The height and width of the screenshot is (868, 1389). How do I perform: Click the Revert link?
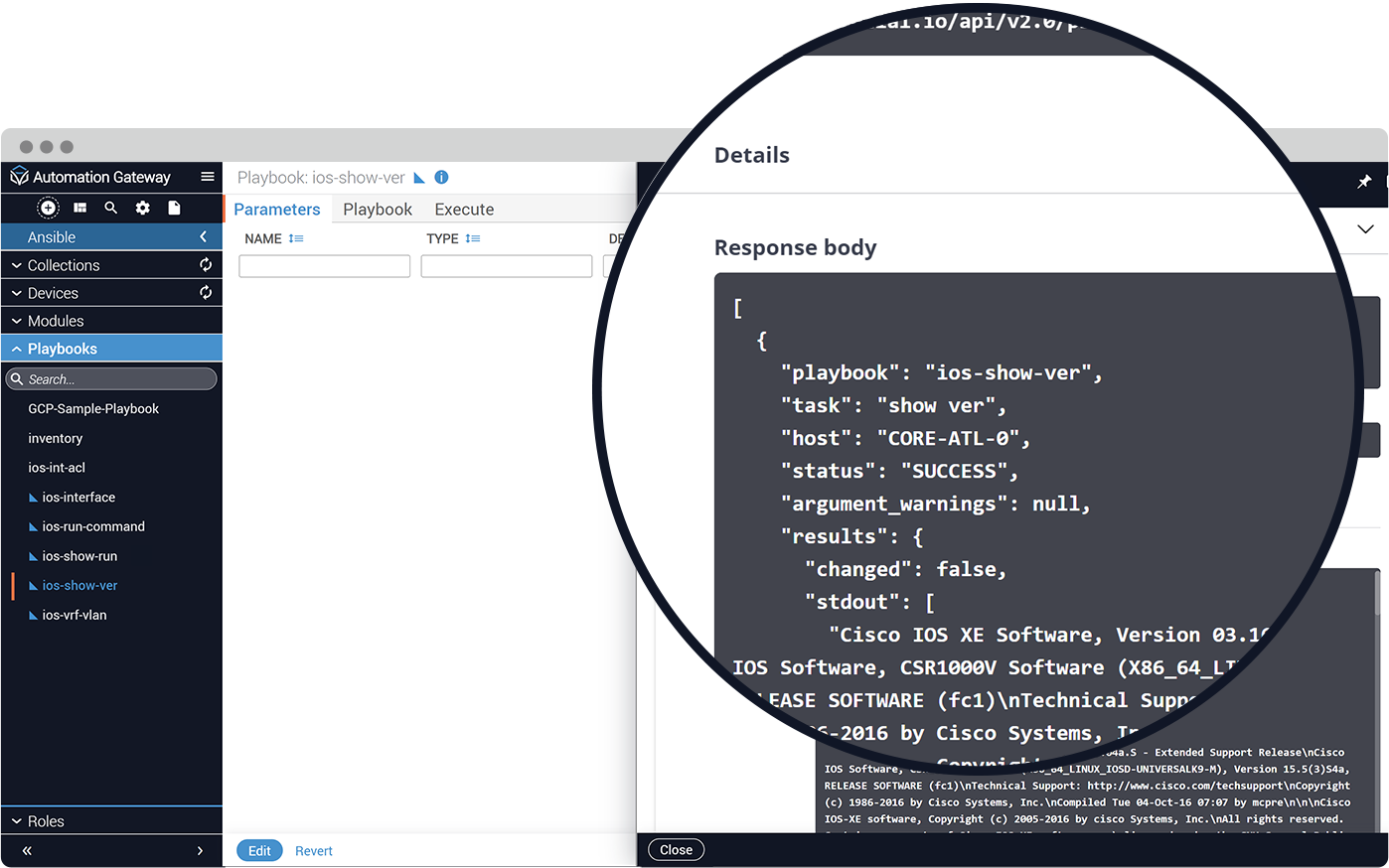tap(314, 851)
